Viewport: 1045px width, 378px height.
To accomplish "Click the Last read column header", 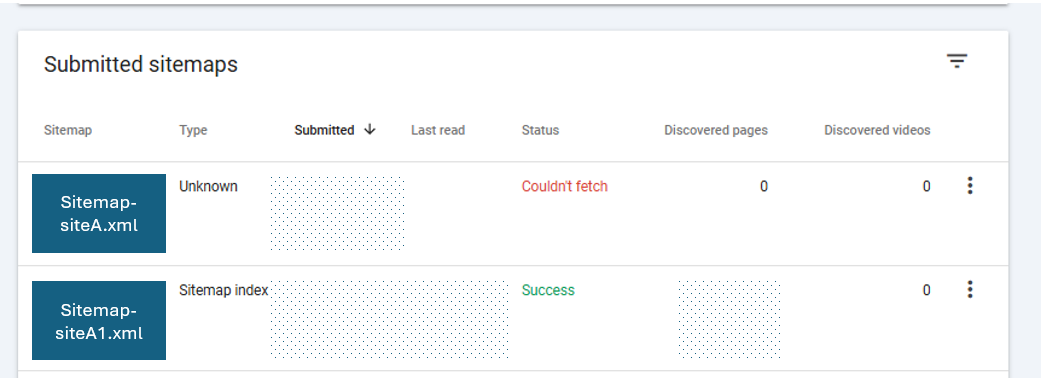I will 438,130.
